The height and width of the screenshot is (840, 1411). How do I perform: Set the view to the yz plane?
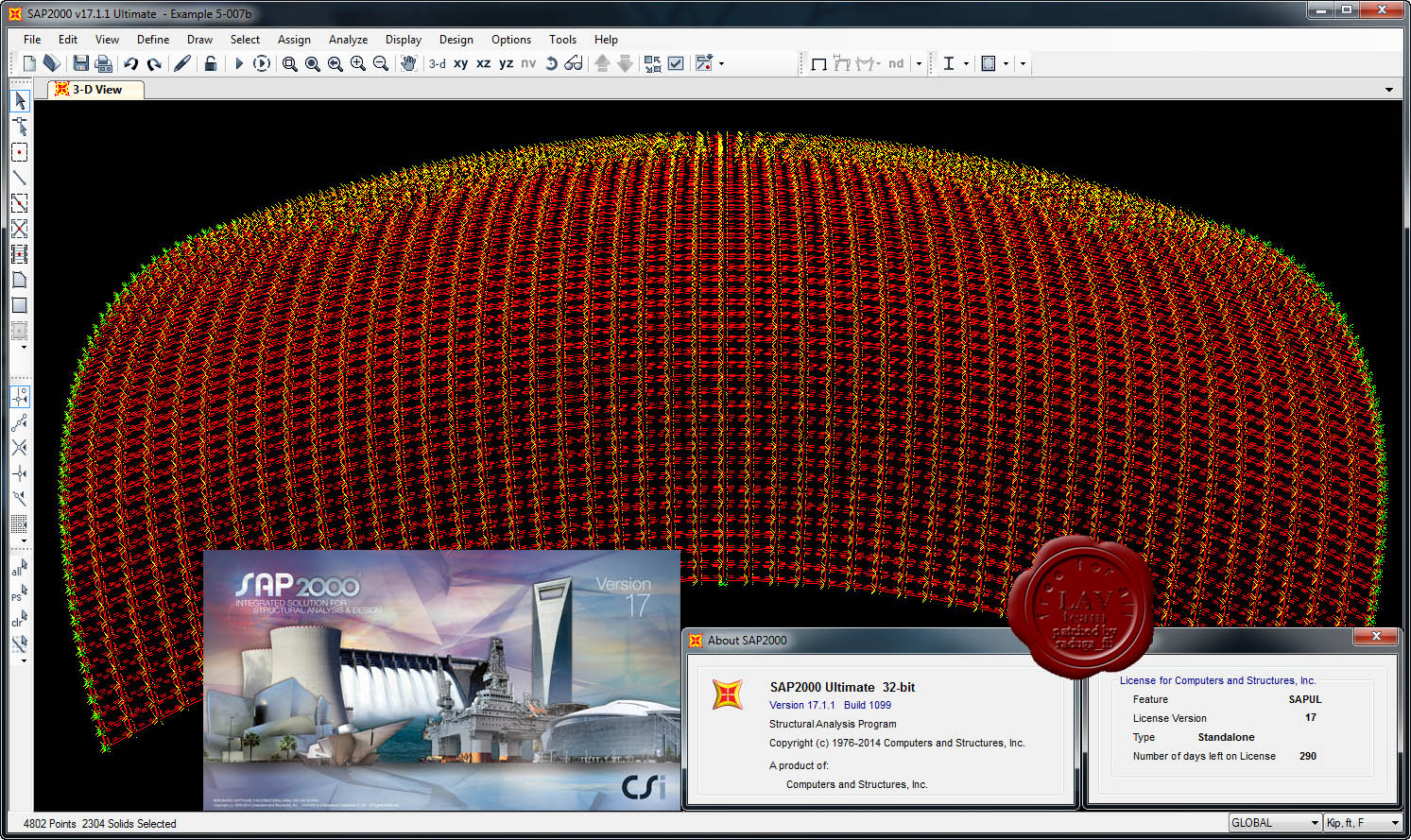point(507,63)
